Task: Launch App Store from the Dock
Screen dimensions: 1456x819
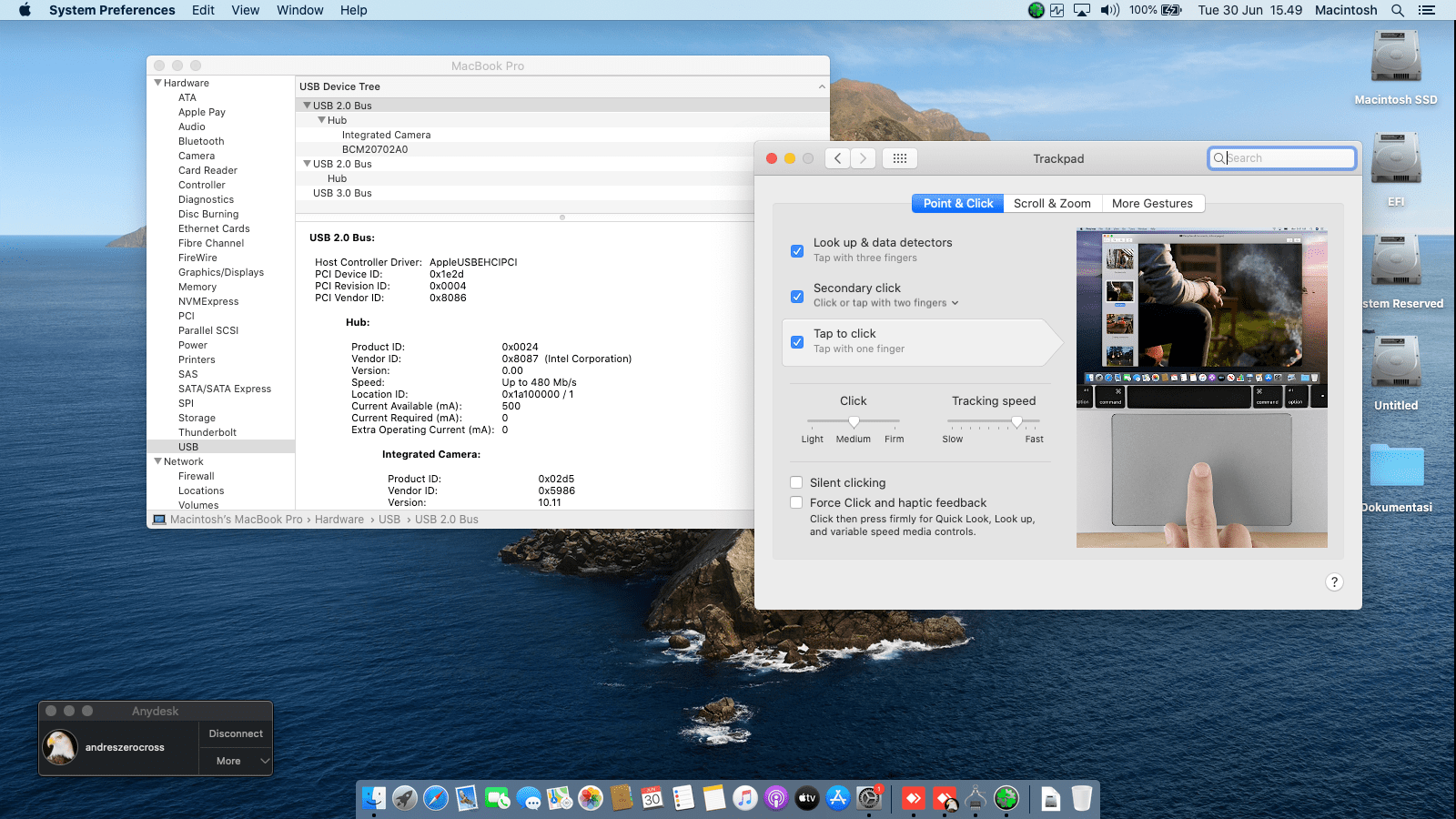Action: pyautogui.click(x=838, y=799)
